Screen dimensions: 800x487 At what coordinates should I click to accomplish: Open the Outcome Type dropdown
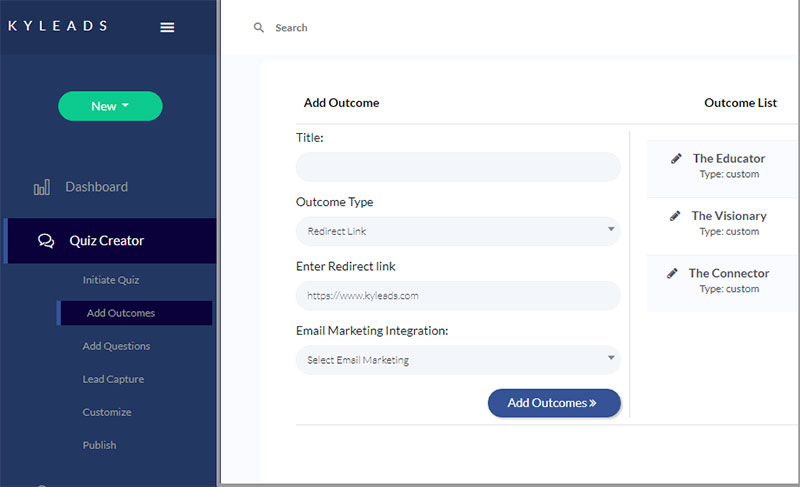pyautogui.click(x=458, y=231)
